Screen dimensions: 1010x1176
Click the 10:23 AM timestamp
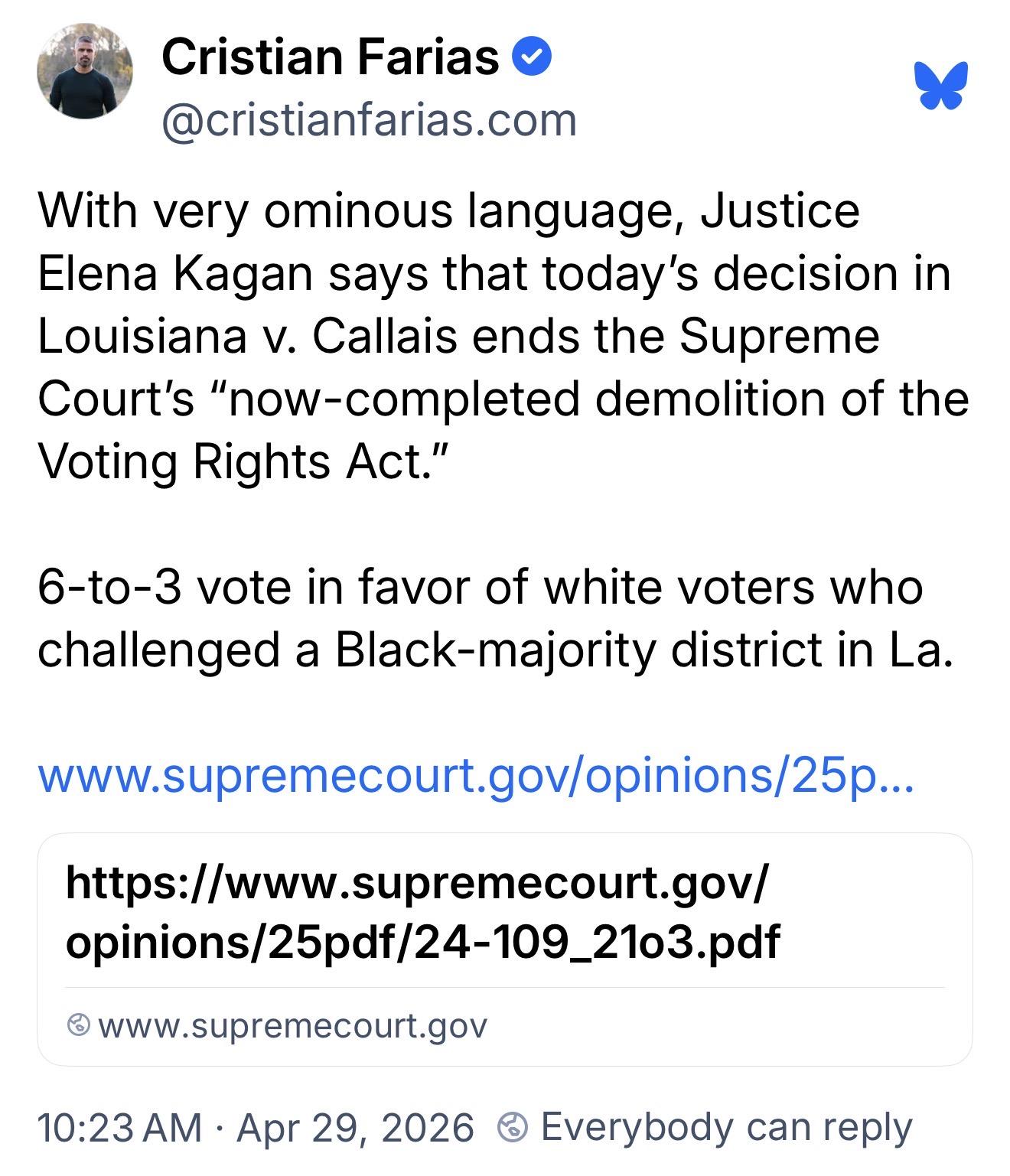tap(119, 1128)
